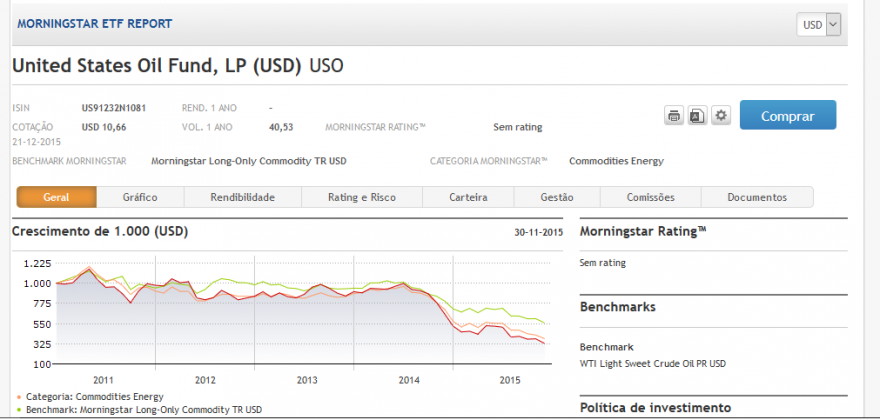The width and height of the screenshot is (880, 420).
Task: Click the Morningstar ETF Report header
Action: 95,24
